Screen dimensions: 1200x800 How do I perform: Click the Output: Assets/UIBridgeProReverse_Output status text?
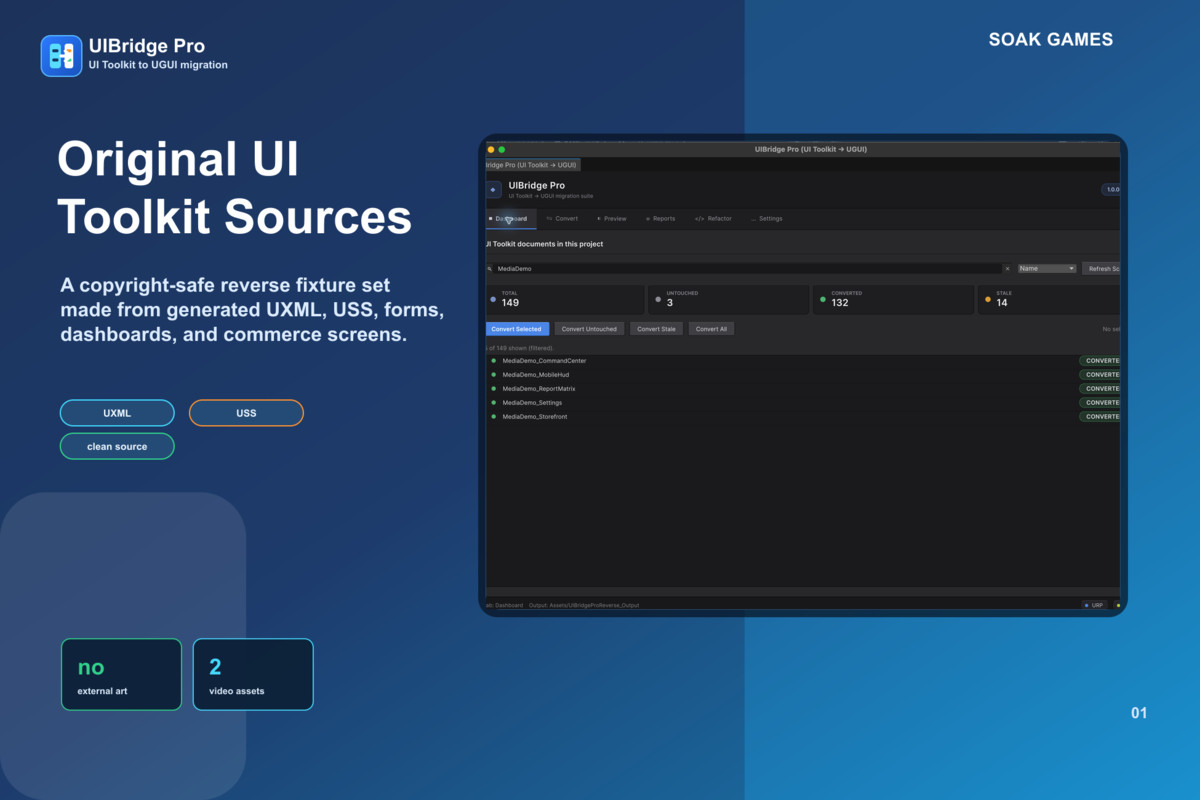[584, 605]
